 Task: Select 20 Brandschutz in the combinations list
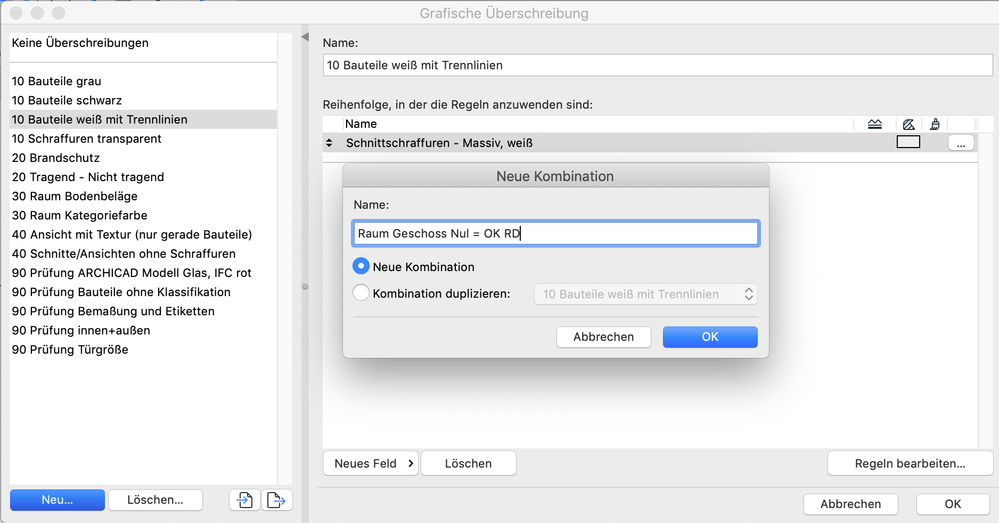pyautogui.click(x=56, y=158)
